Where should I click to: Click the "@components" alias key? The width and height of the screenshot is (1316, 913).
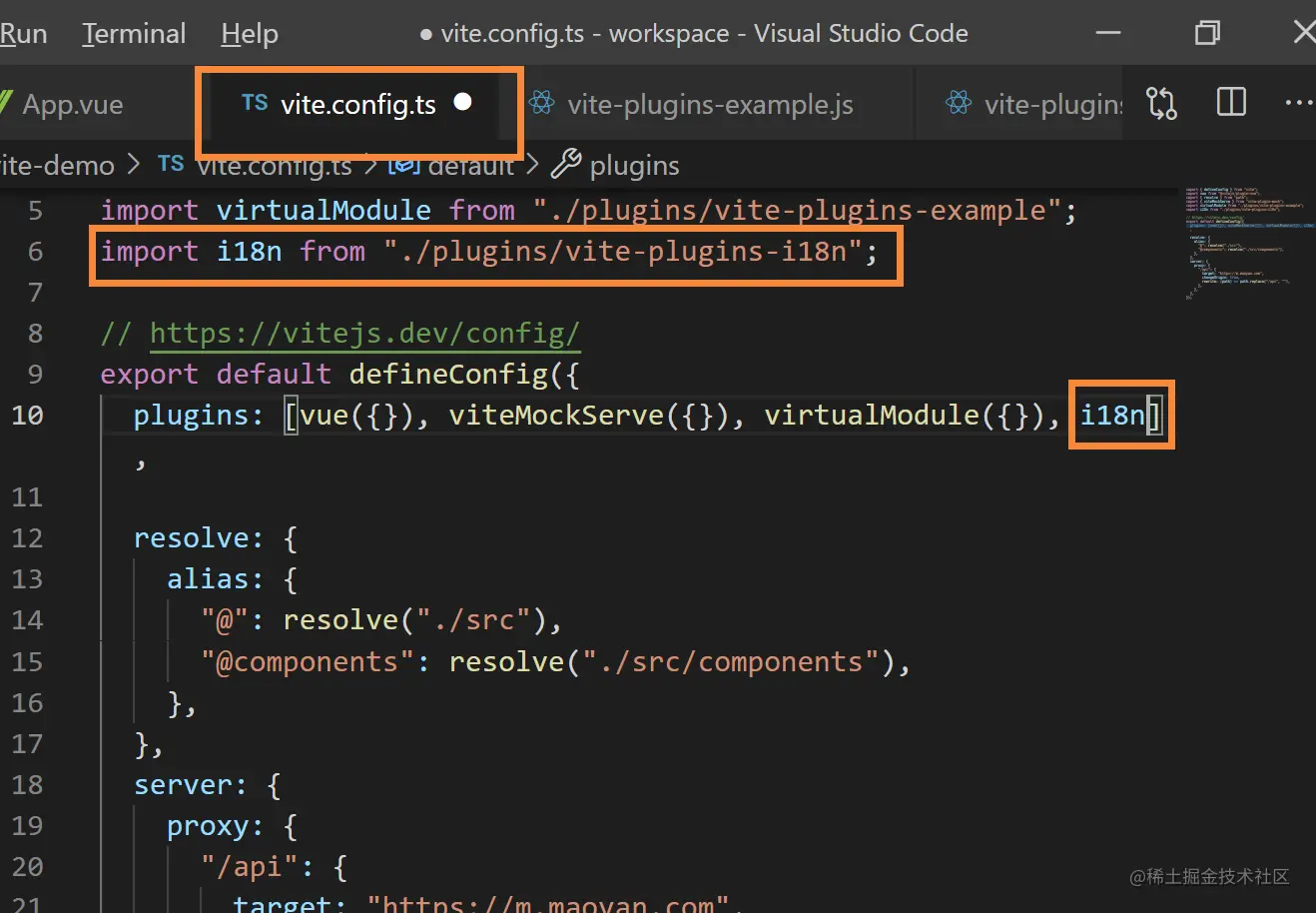pos(308,662)
